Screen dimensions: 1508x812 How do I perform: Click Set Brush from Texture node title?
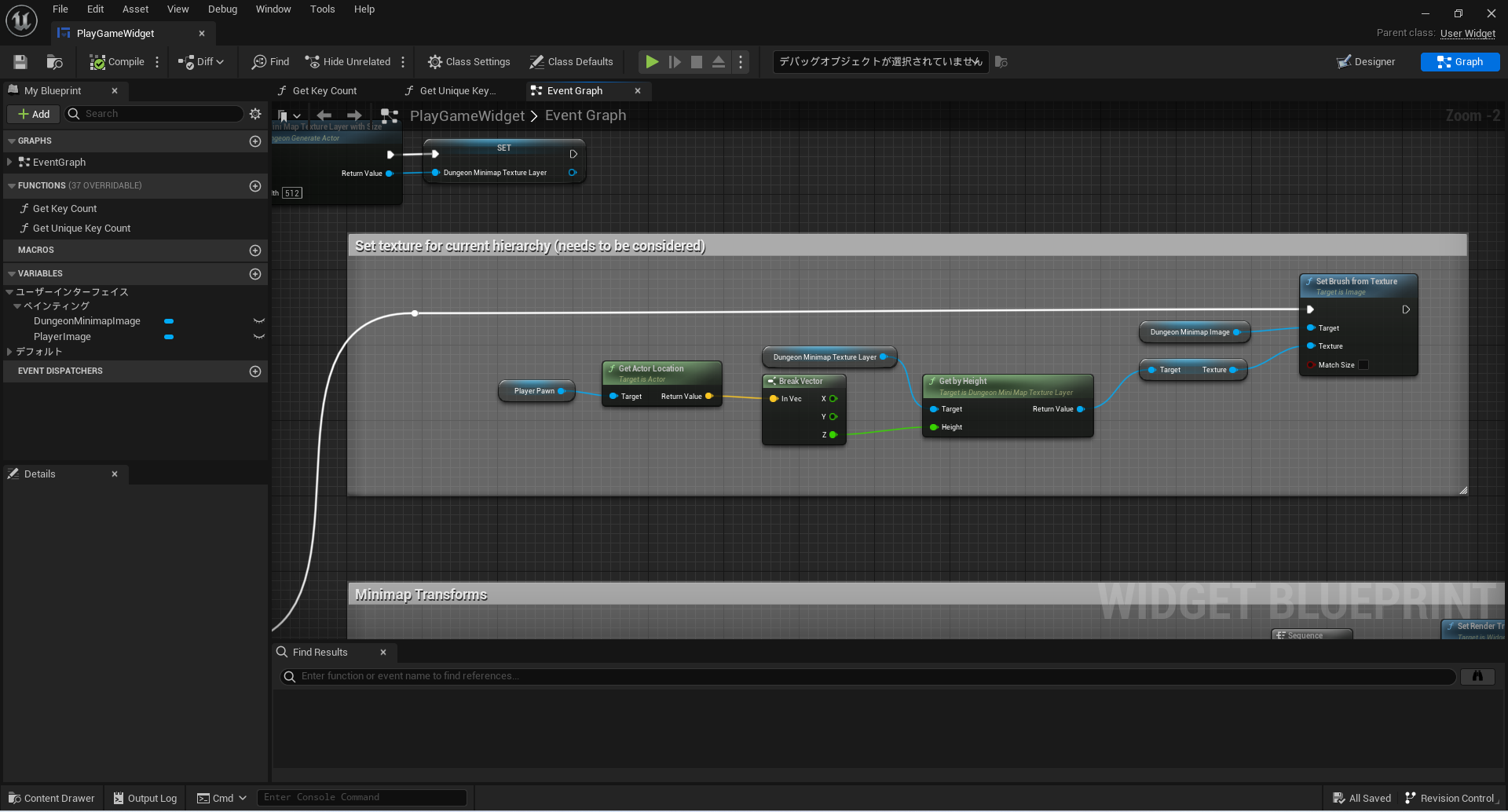click(1356, 281)
